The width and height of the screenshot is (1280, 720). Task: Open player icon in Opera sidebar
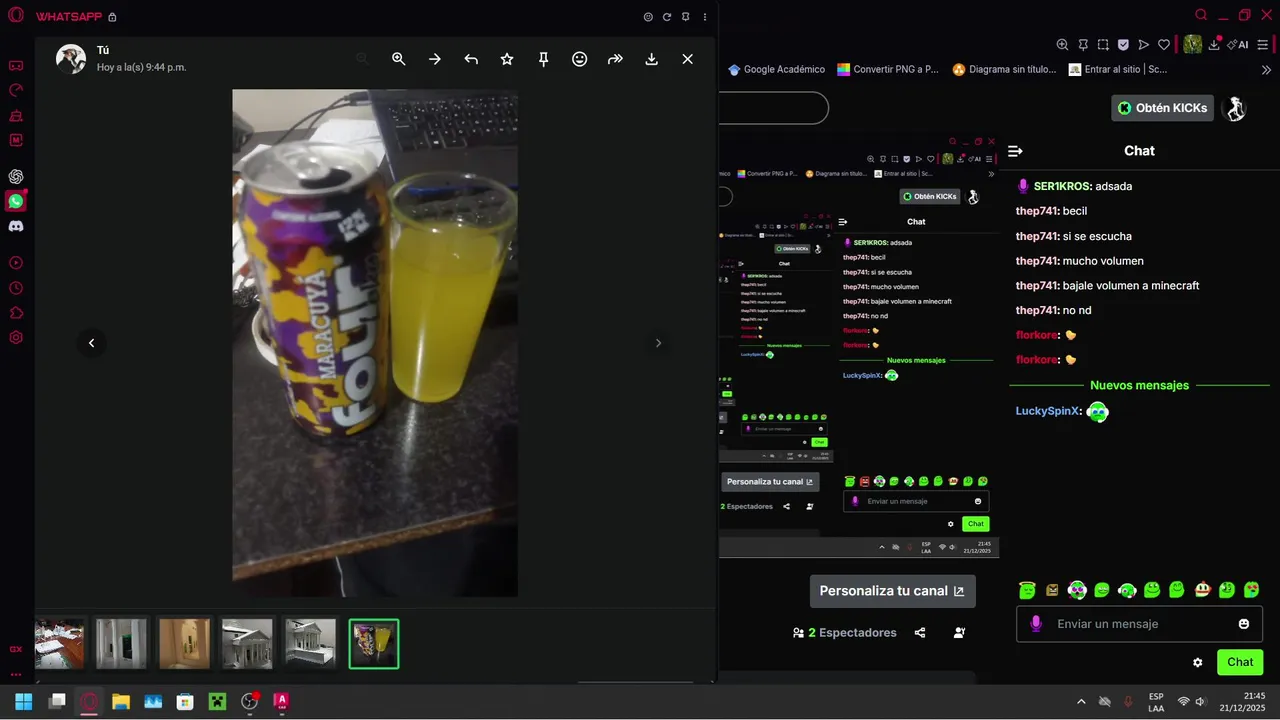pos(16,263)
